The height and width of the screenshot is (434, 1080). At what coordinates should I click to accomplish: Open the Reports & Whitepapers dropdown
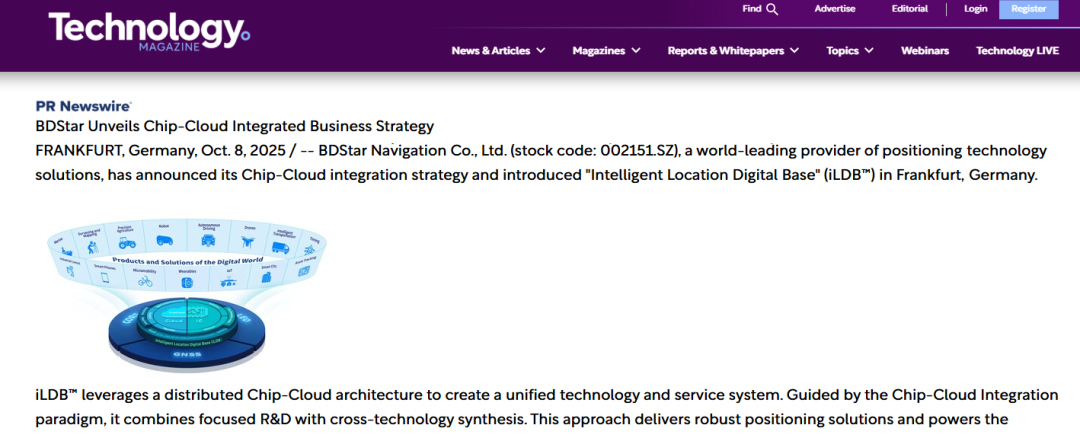[733, 50]
